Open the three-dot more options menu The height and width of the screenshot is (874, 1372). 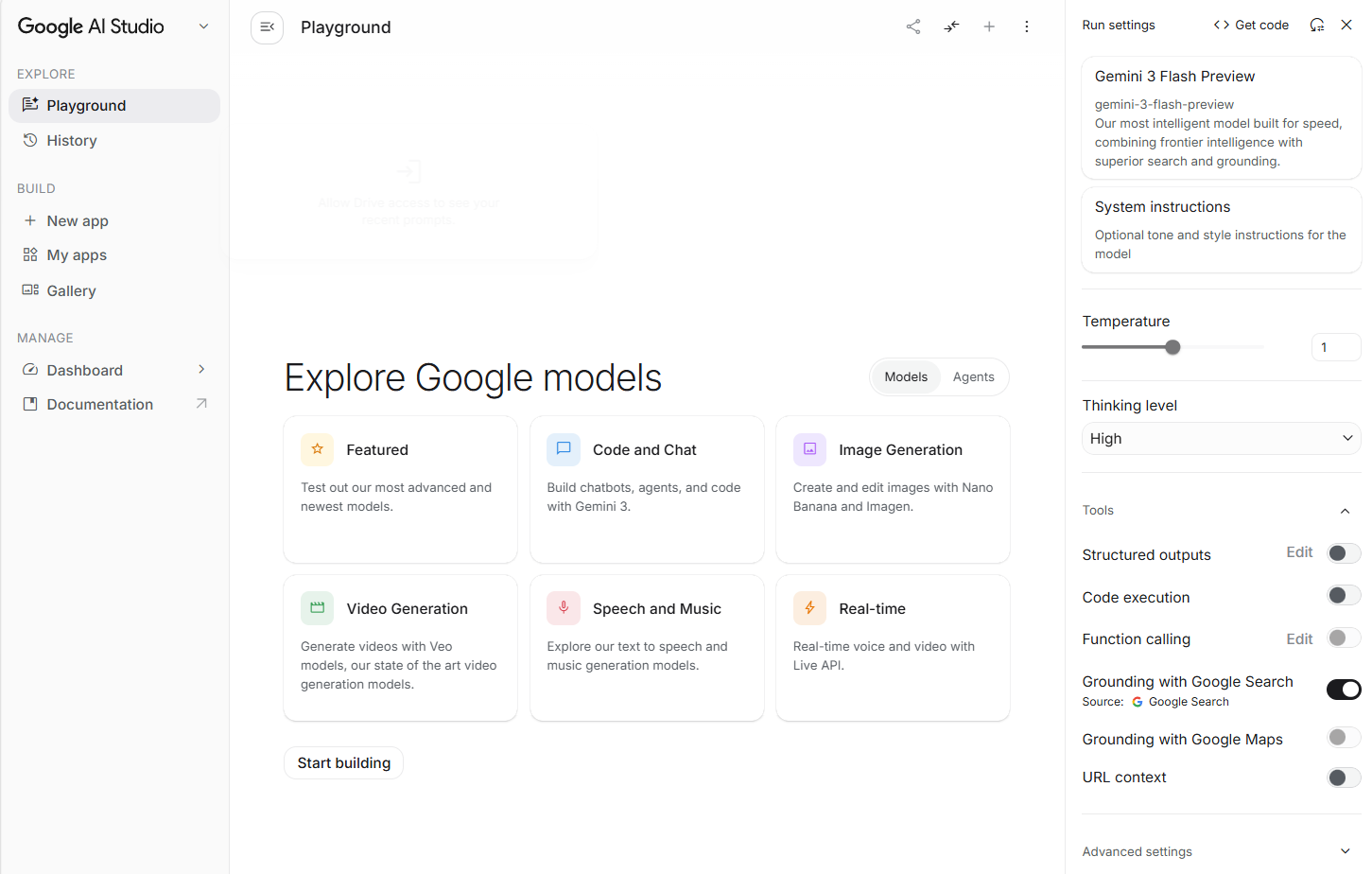[x=1027, y=26]
